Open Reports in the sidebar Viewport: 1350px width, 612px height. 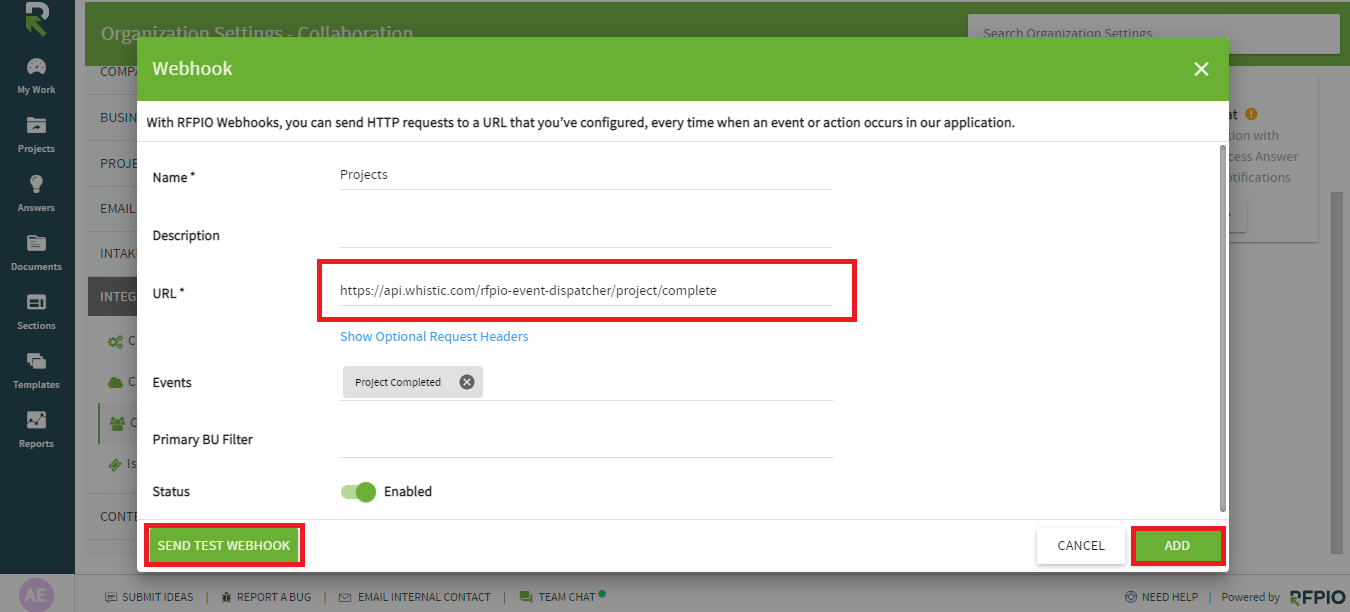pyautogui.click(x=36, y=430)
